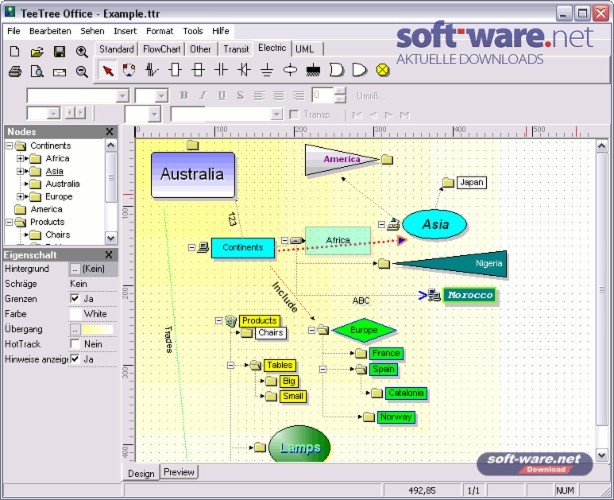Pick the capacitor symbol tool
The height and width of the screenshot is (500, 614).
point(221,70)
